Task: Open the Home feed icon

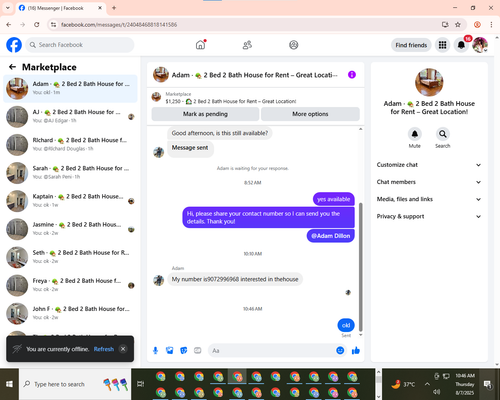Action: click(x=200, y=45)
